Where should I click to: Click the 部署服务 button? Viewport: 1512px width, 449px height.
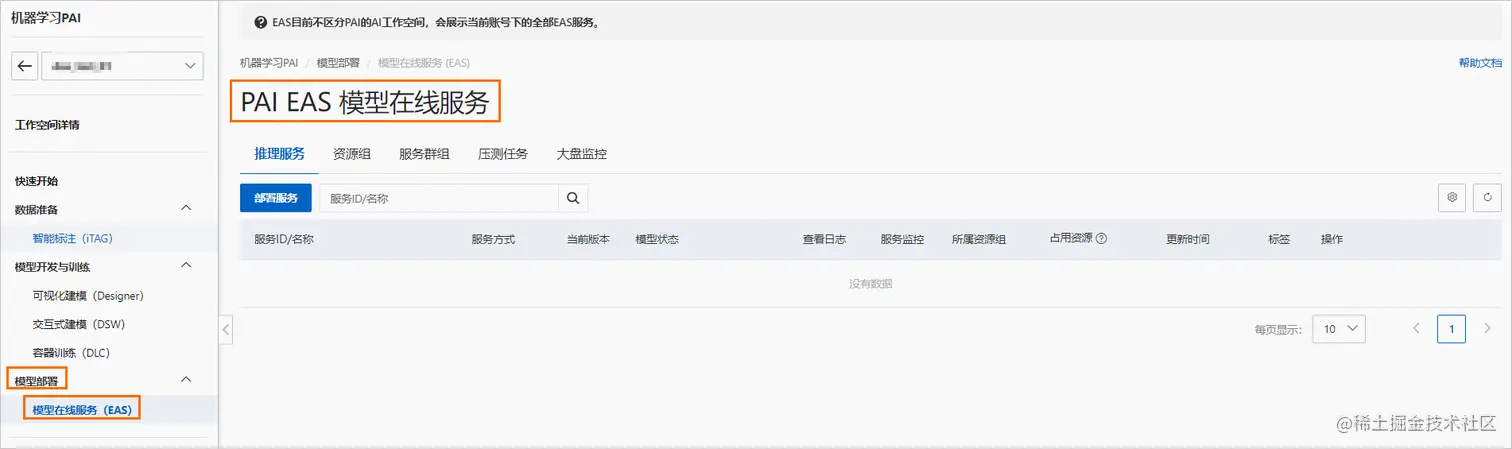click(276, 198)
